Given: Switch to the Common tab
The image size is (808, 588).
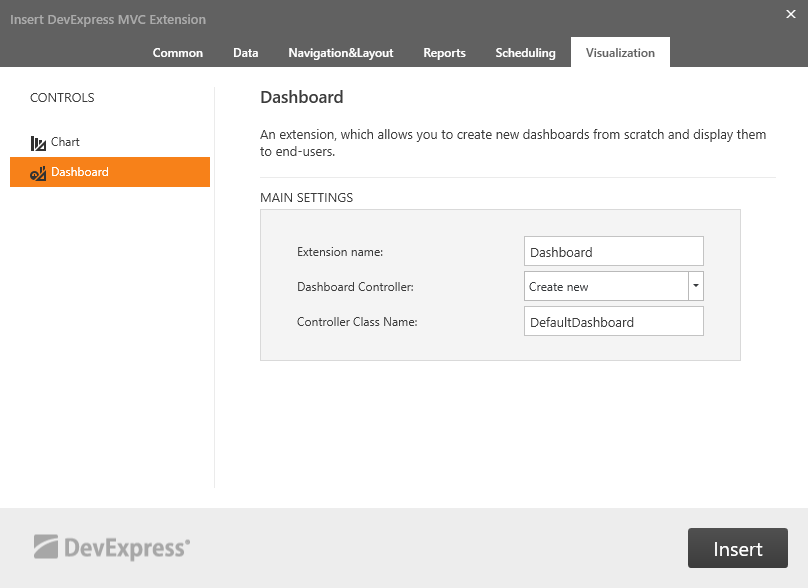Looking at the screenshot, I should tap(178, 53).
